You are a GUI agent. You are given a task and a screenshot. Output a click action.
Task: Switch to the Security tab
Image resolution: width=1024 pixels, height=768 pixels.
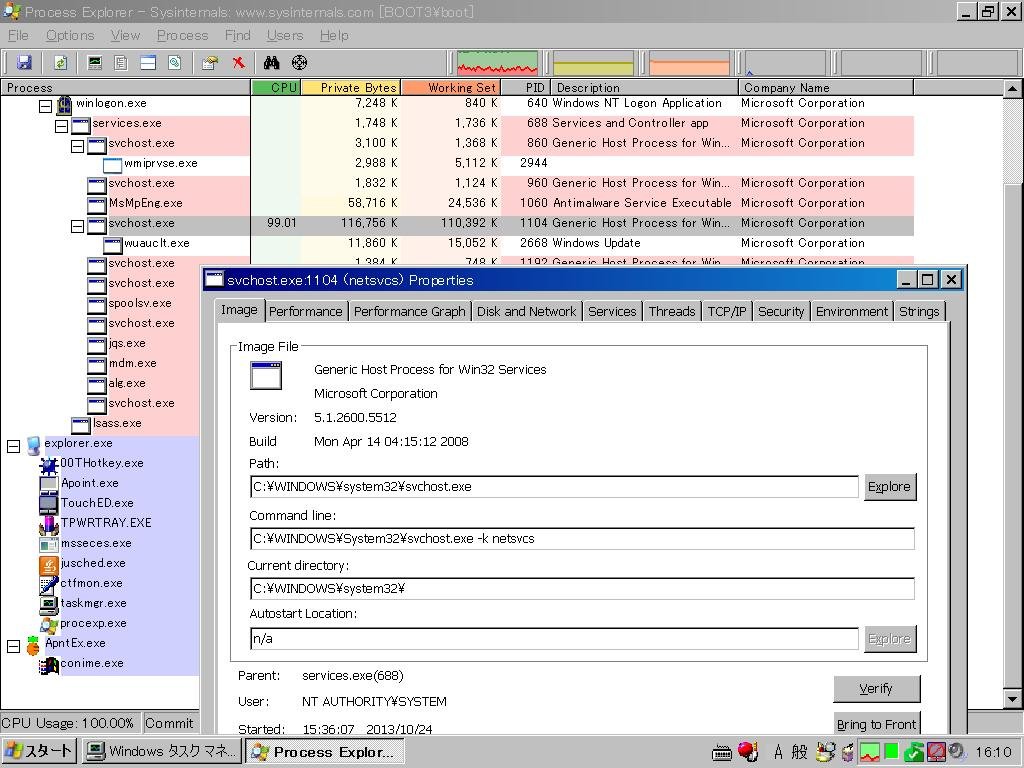[780, 312]
